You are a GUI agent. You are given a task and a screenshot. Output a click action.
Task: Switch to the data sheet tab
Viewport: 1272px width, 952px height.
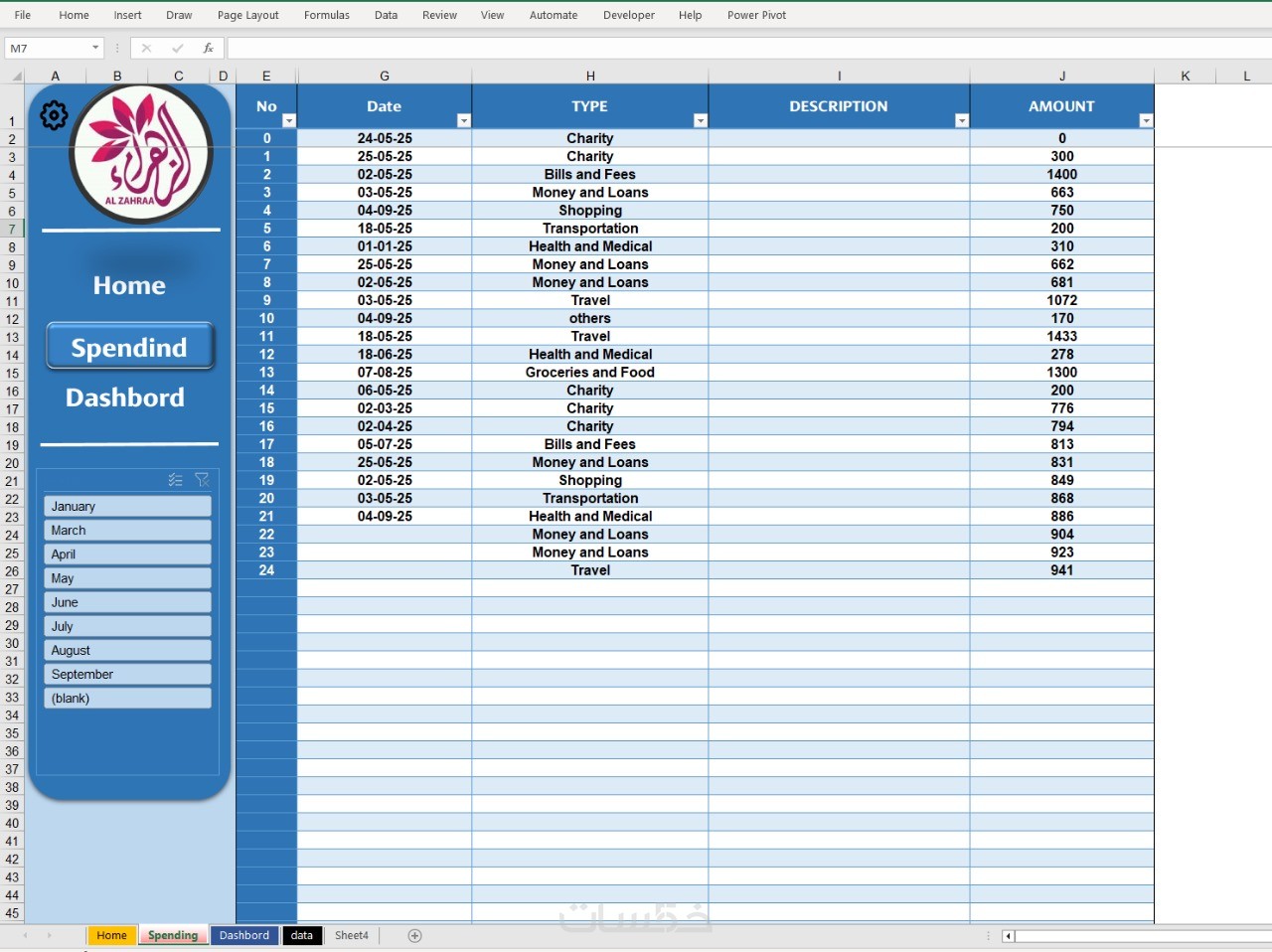tap(302, 935)
